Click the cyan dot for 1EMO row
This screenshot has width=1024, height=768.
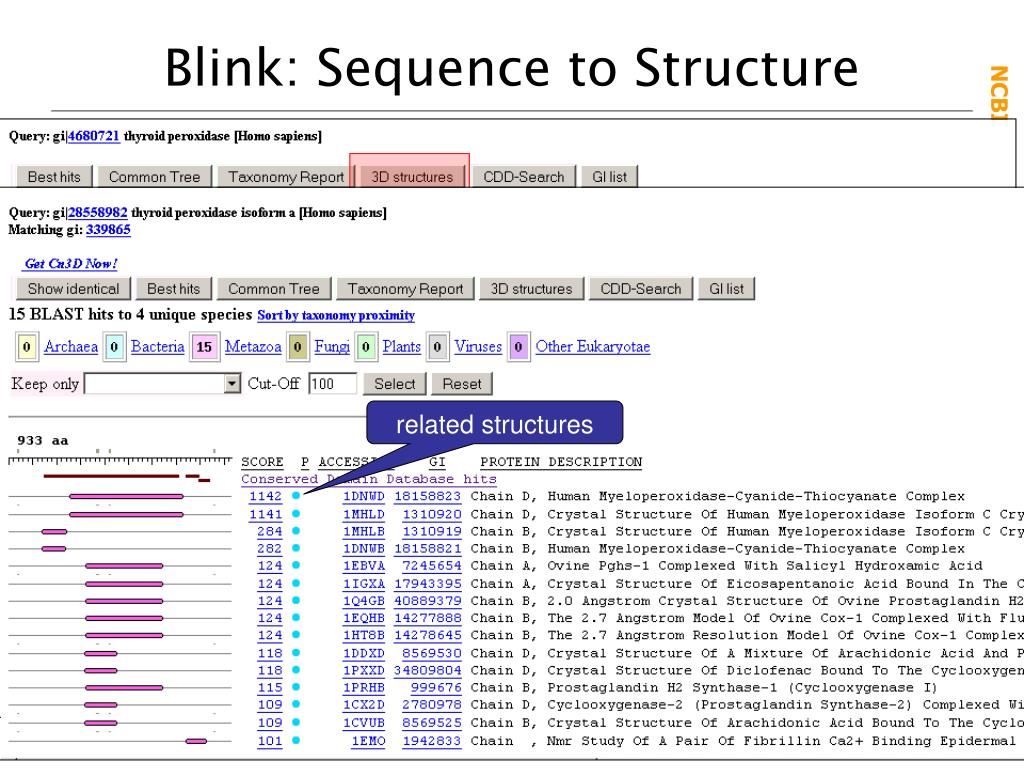click(x=296, y=741)
